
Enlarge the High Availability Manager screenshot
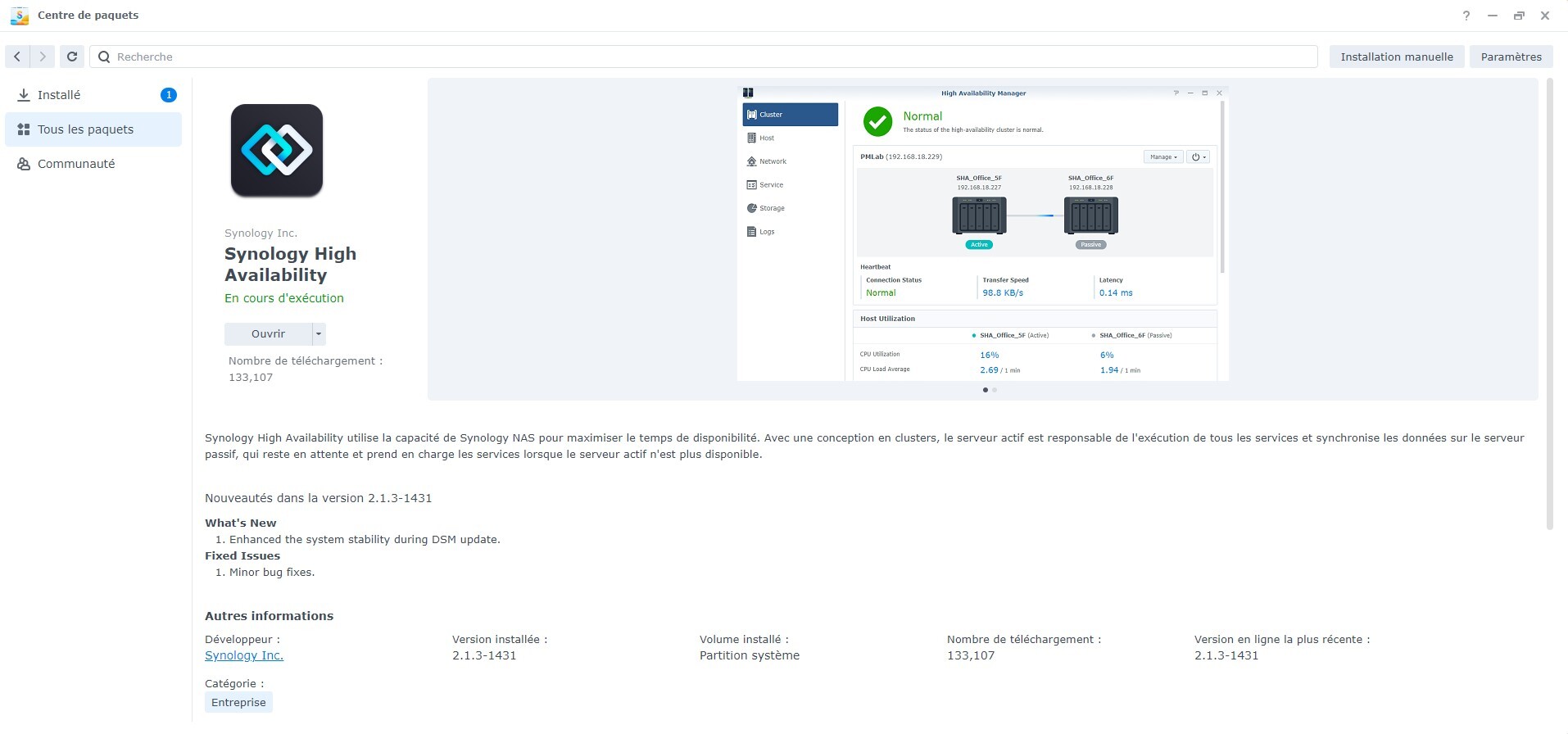[x=983, y=233]
